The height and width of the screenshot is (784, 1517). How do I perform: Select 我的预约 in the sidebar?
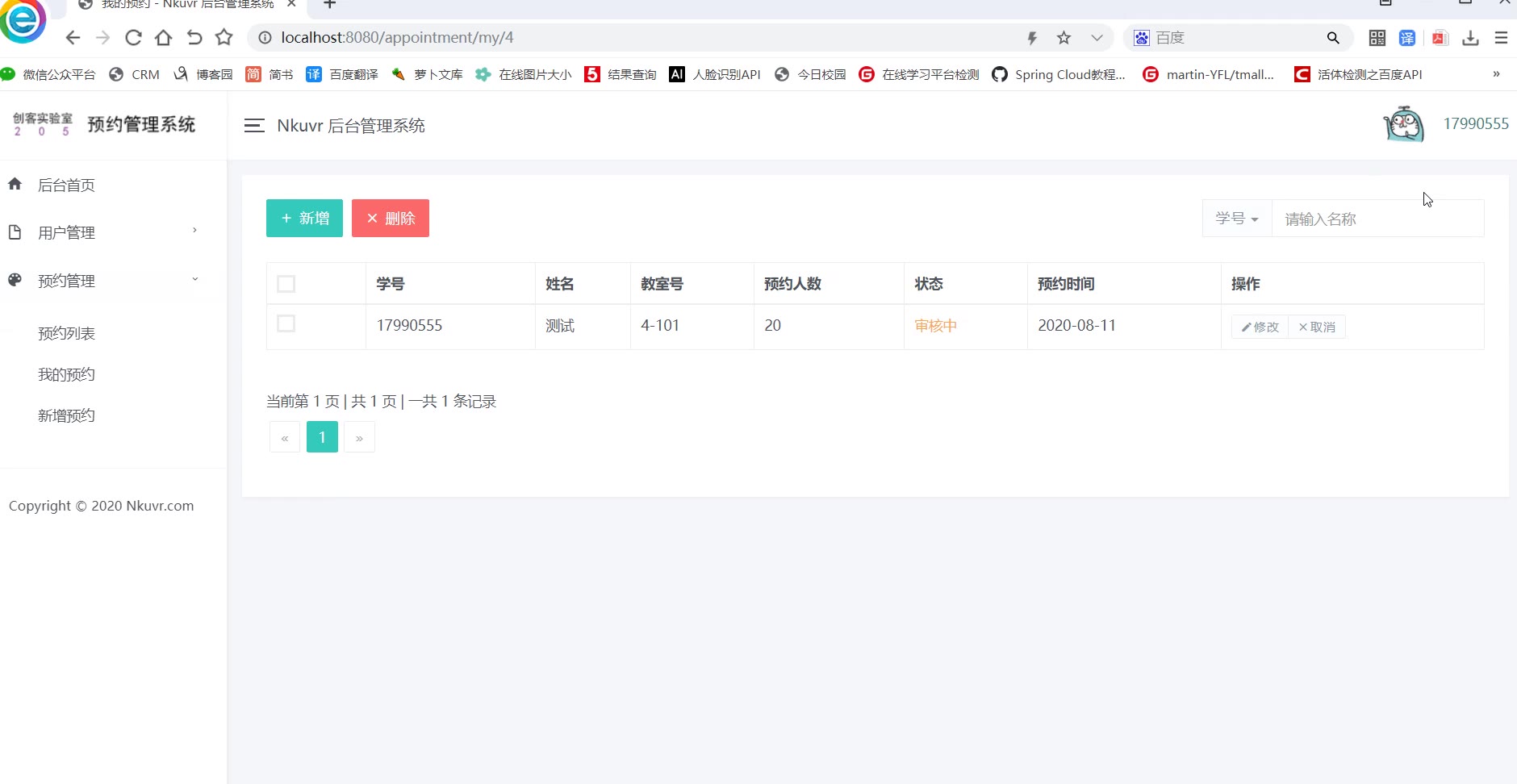click(66, 374)
